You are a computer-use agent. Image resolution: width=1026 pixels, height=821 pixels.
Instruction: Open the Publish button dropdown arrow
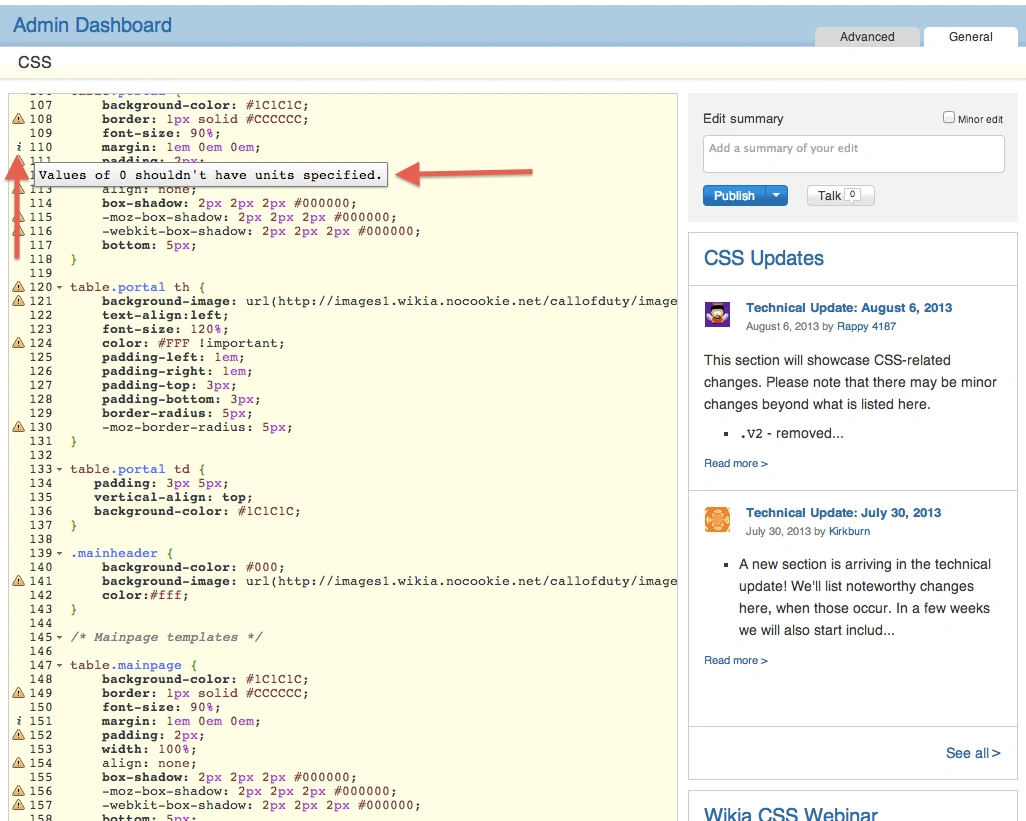click(x=777, y=196)
